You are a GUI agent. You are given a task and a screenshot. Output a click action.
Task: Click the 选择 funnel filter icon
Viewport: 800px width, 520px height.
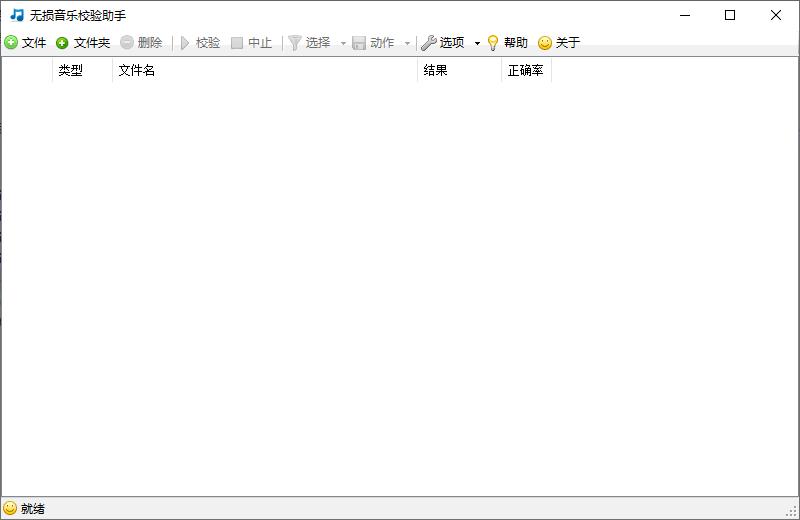click(x=294, y=43)
